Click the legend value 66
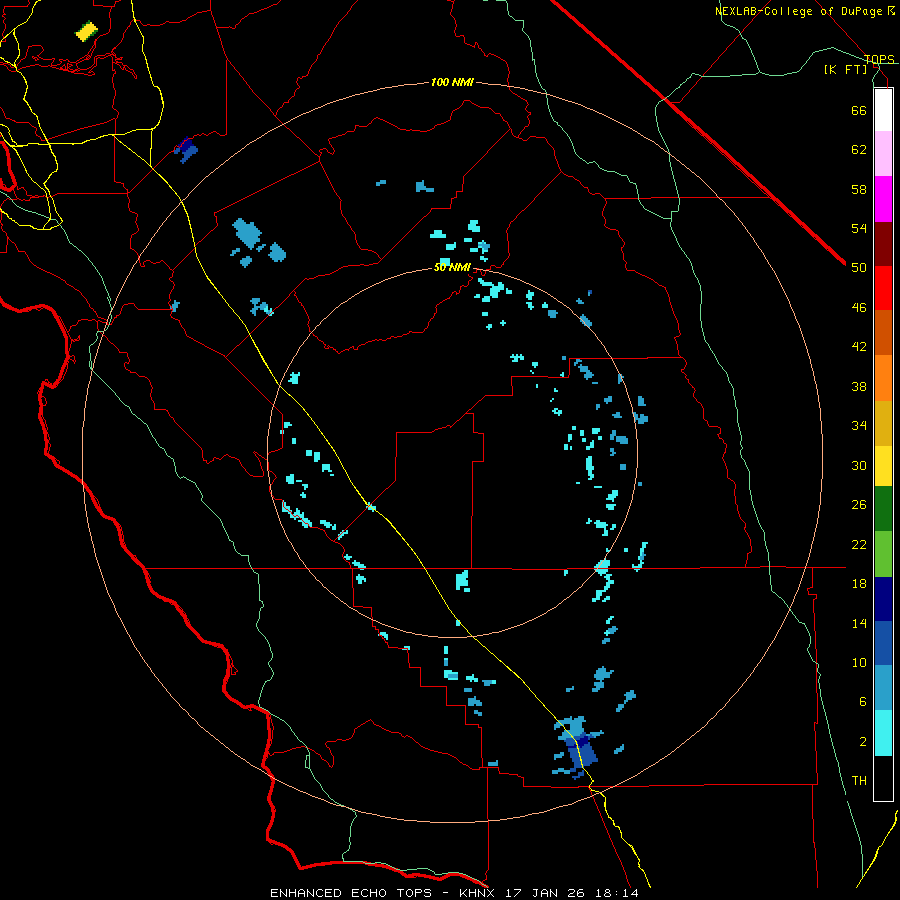Screen dimensions: 900x900 pos(859,110)
